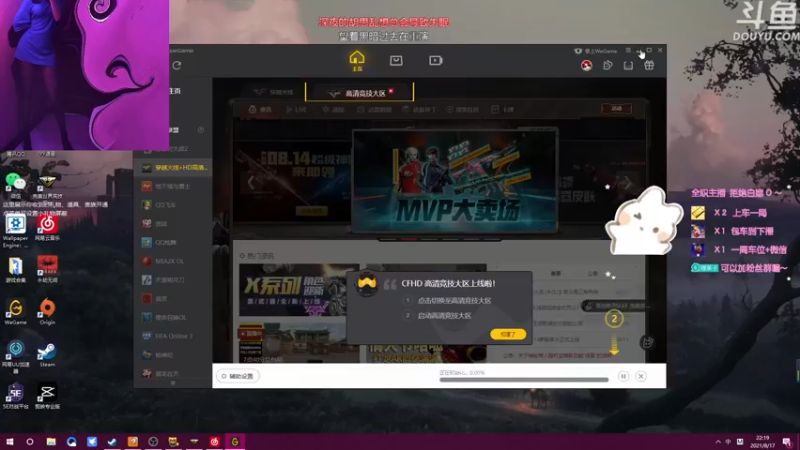Image resolution: width=800 pixels, height=450 pixels.
Task: Open the taskbar clock and date
Action: [762, 441]
